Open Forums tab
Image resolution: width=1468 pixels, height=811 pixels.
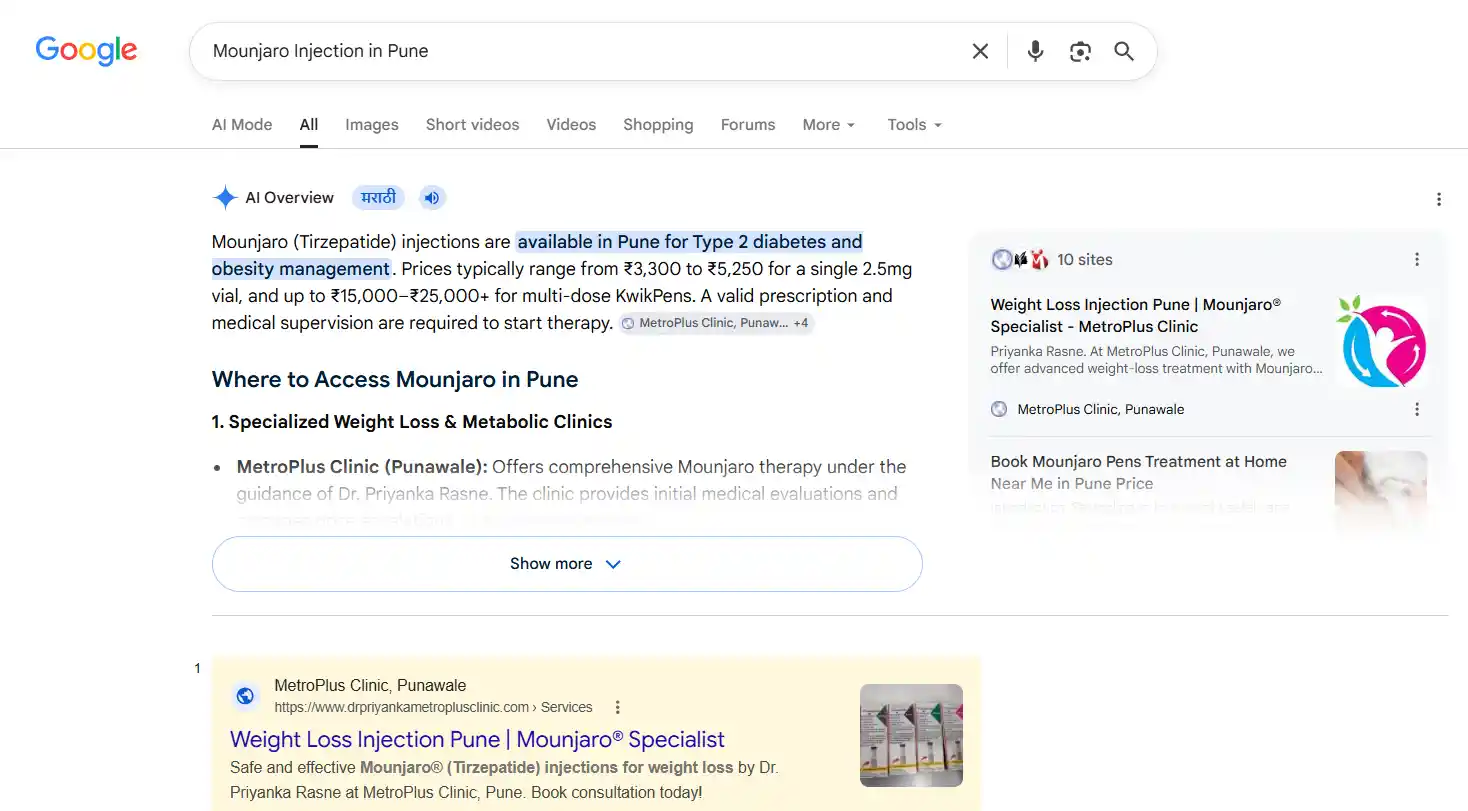point(748,125)
